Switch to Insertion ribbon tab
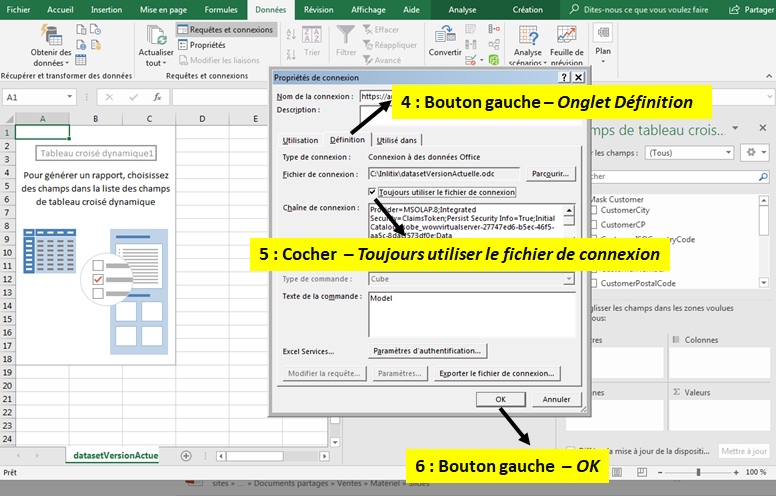776x496 pixels. (106, 9)
